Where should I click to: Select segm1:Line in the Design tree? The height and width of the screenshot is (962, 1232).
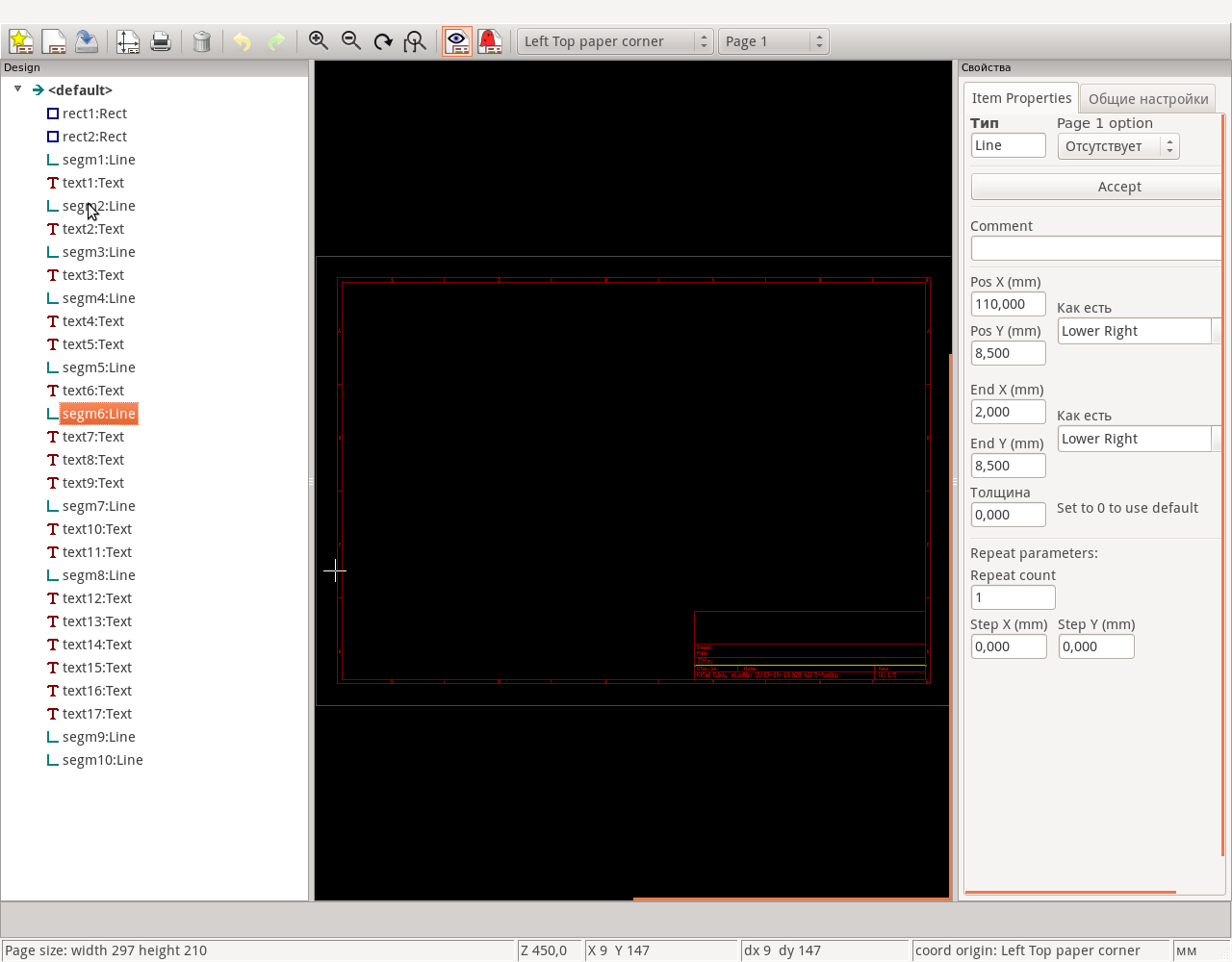click(97, 160)
